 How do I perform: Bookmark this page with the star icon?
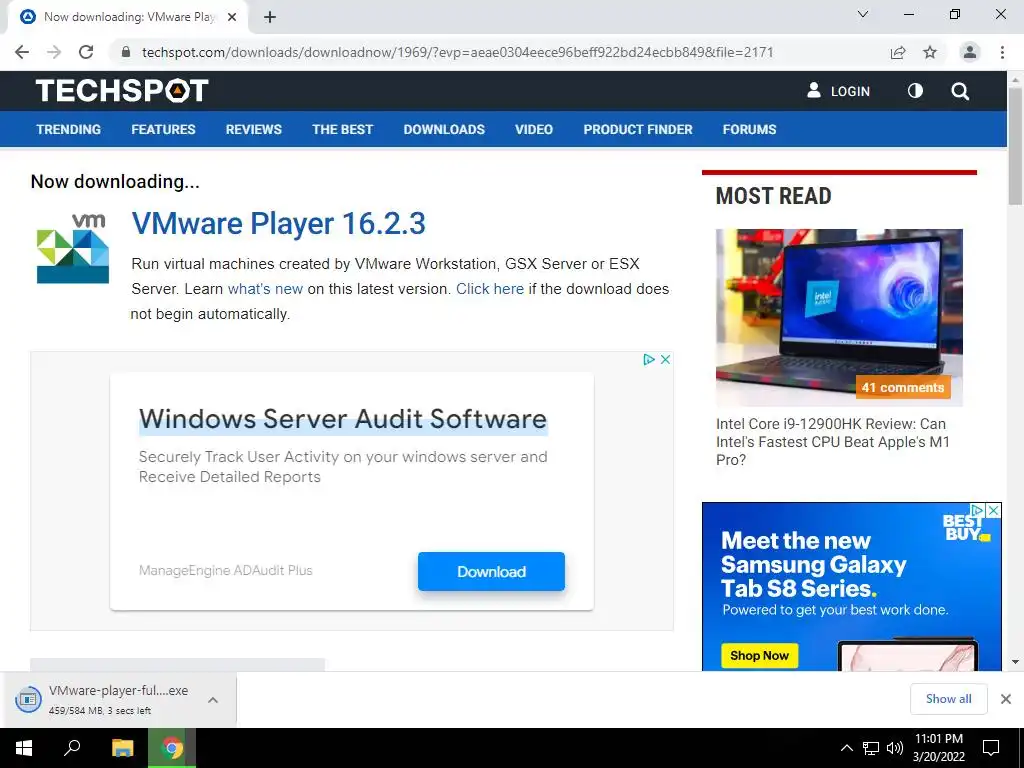click(x=930, y=52)
